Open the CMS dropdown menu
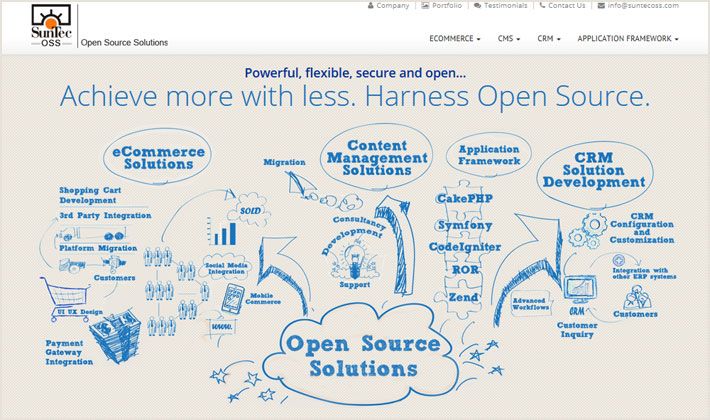 click(509, 39)
